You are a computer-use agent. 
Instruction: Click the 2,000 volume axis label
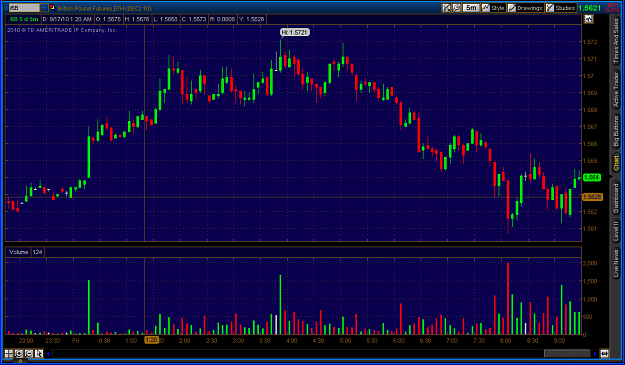coord(590,263)
